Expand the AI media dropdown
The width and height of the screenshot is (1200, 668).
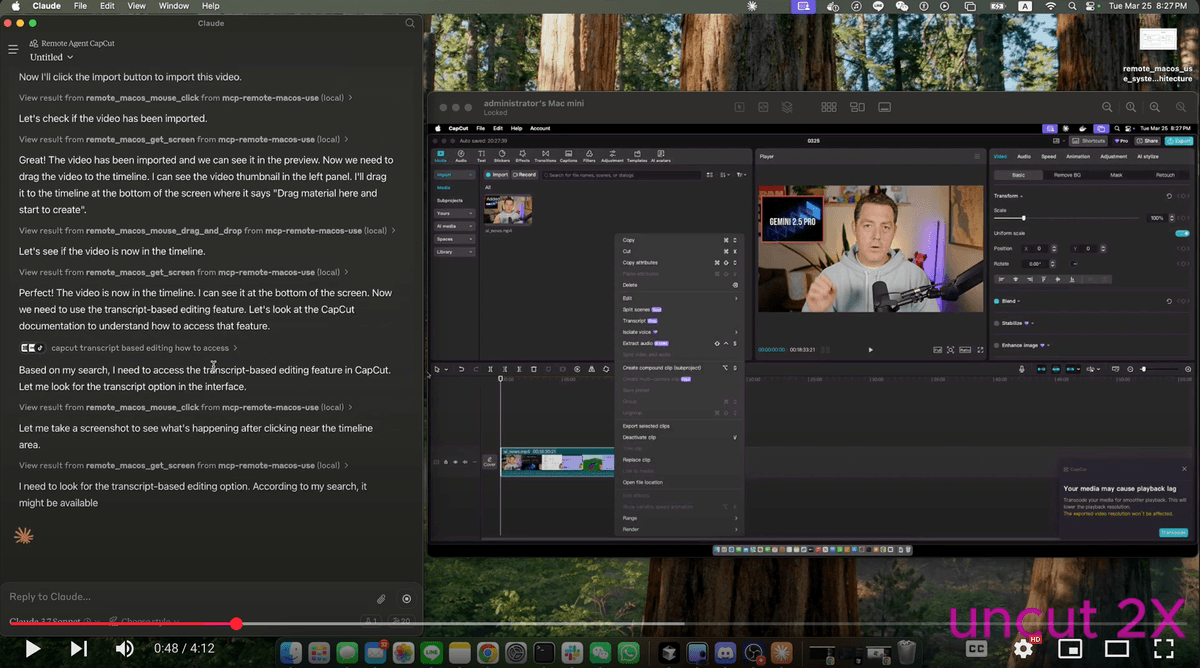456,226
